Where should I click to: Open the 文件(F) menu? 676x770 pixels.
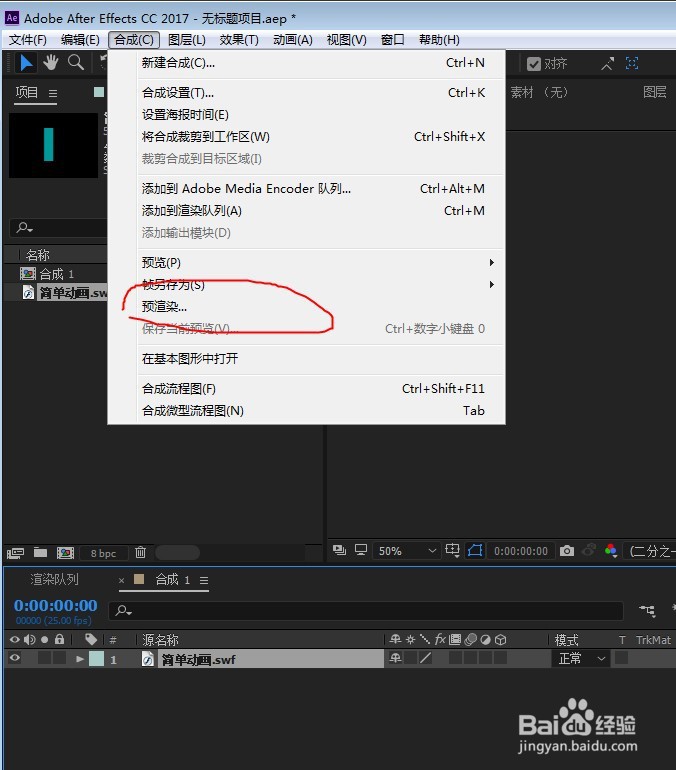(x=27, y=40)
